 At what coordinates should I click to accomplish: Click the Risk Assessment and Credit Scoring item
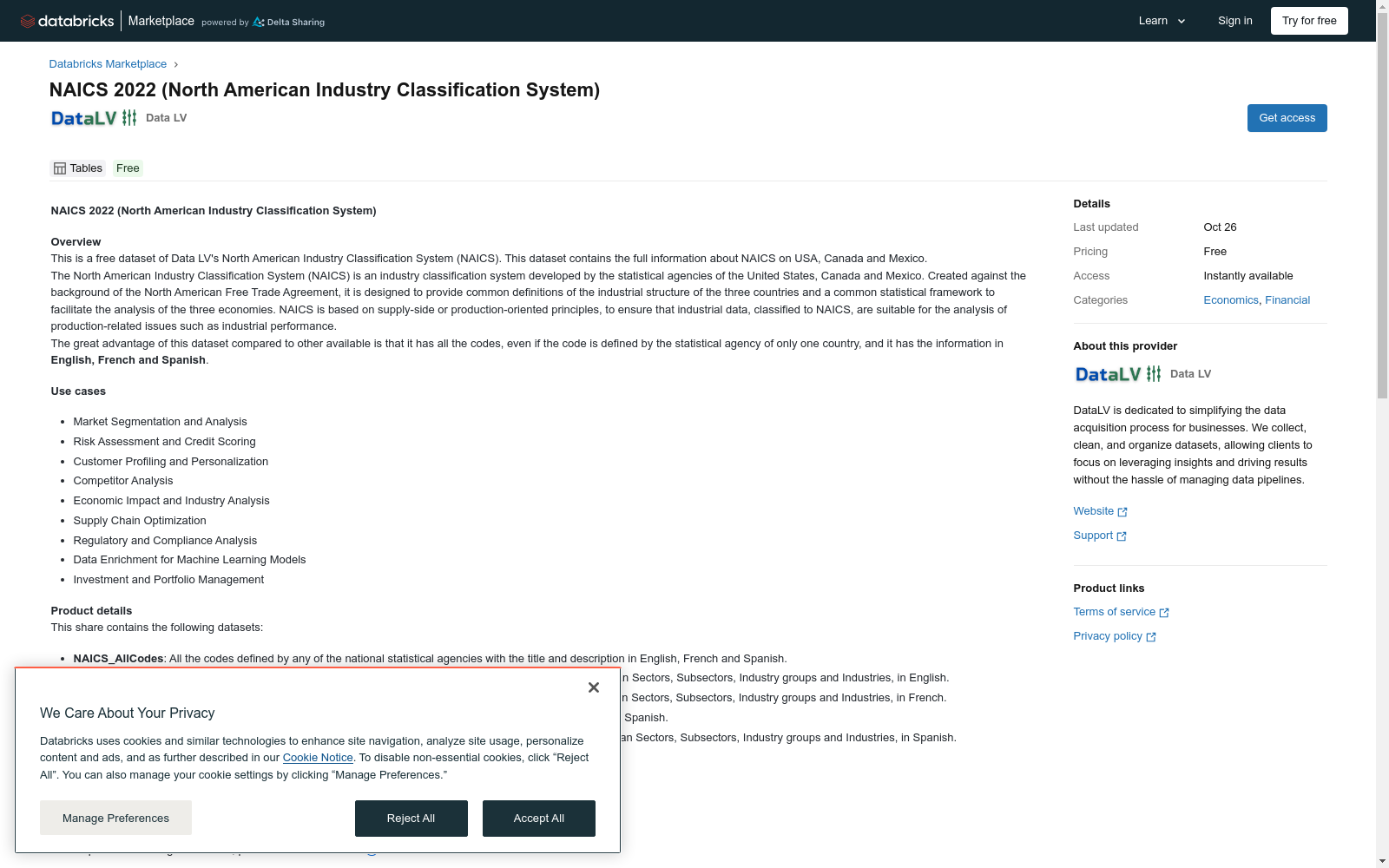coord(165,442)
